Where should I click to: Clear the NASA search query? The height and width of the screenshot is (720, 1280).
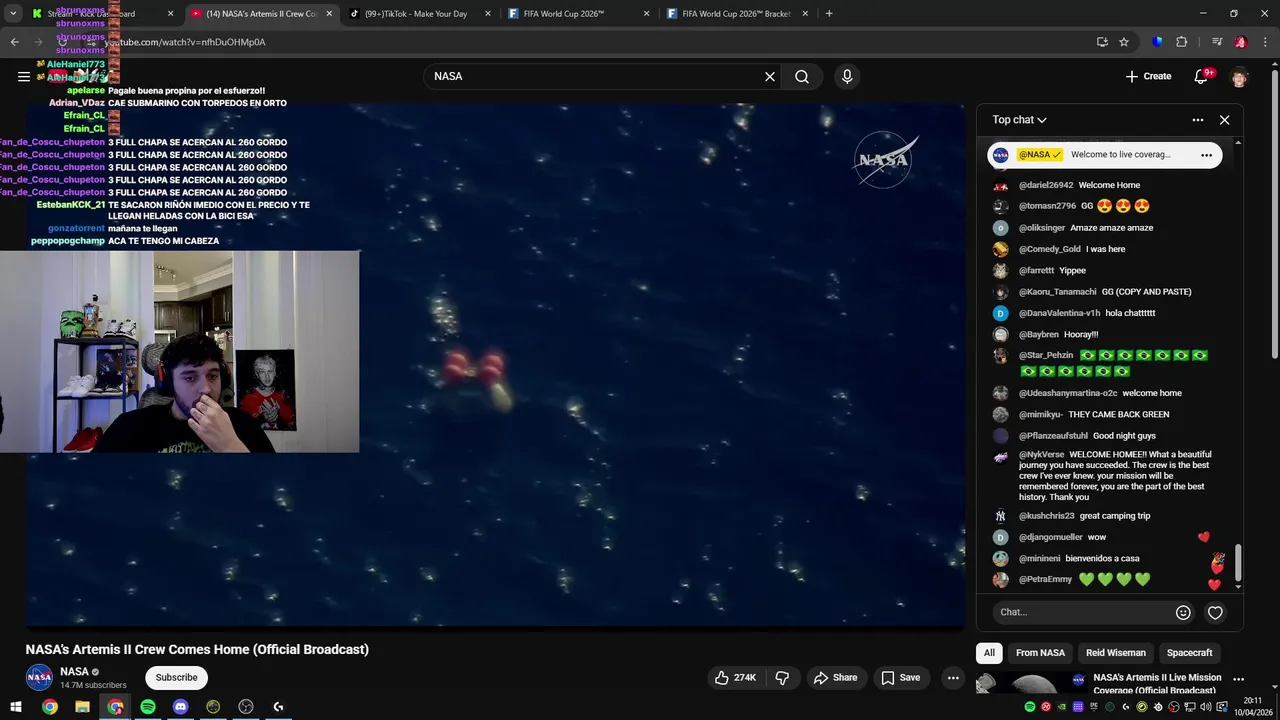[770, 76]
